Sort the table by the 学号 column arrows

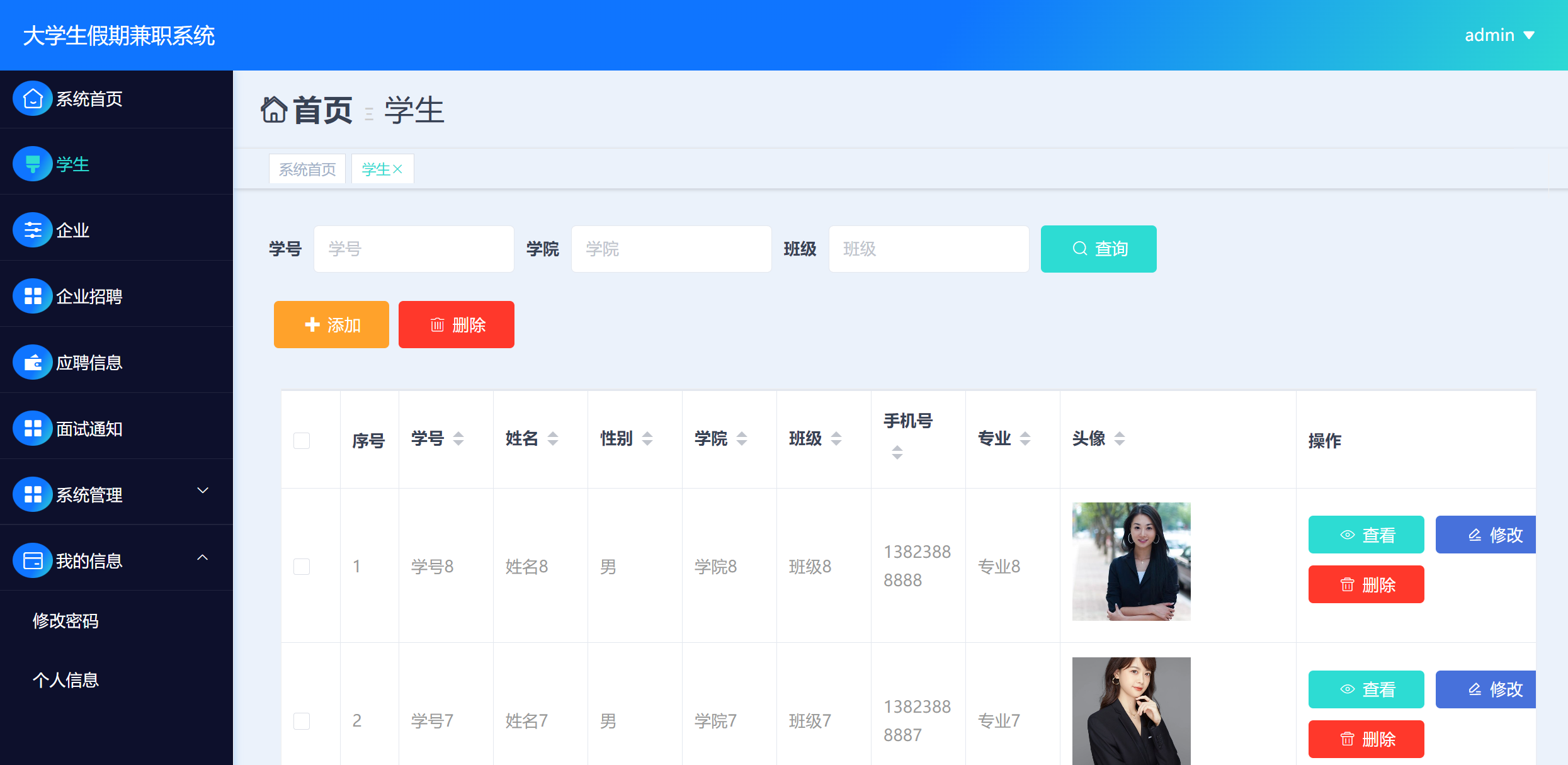[458, 438]
